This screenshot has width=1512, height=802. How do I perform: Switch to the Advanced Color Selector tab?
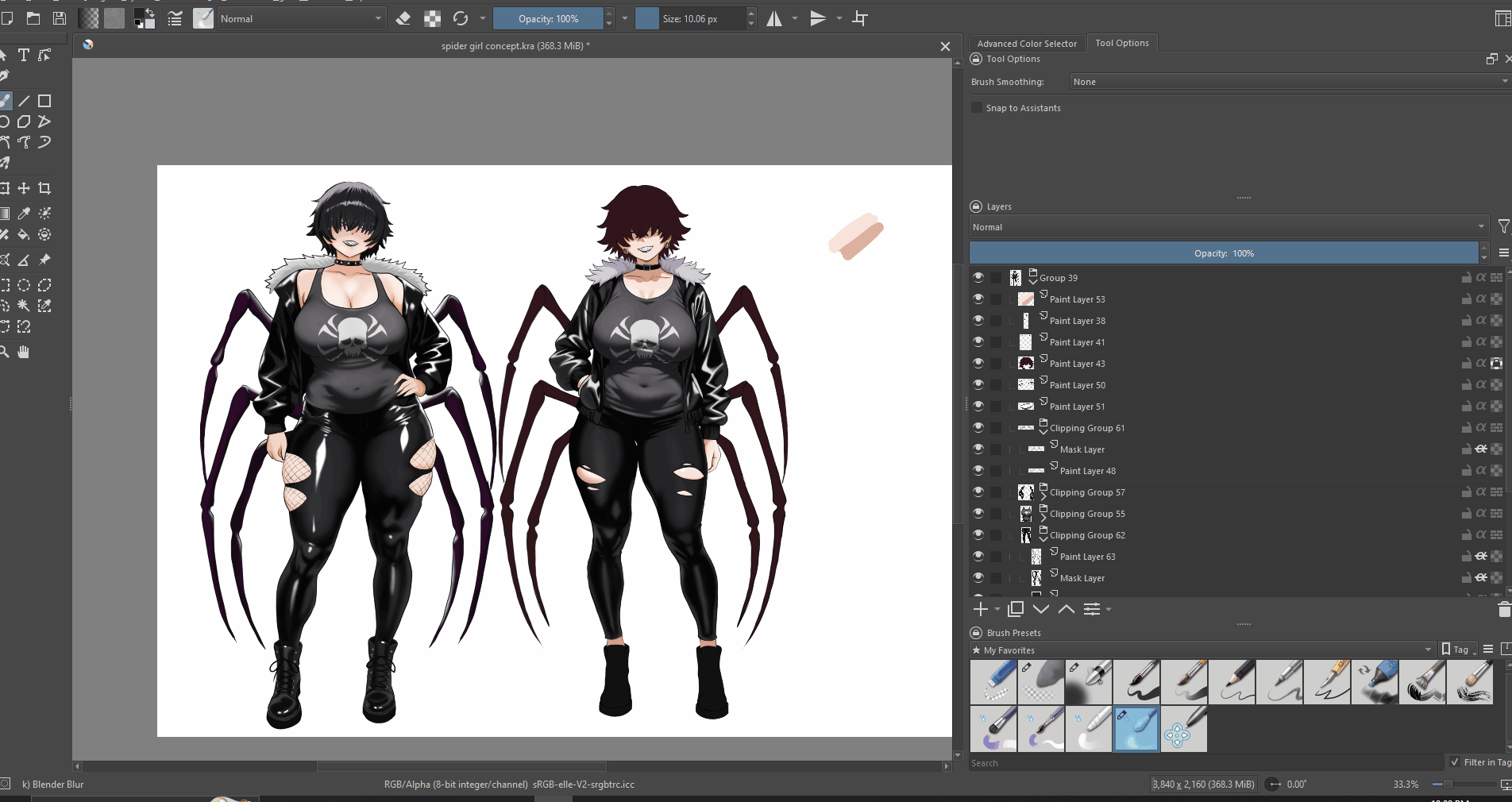tap(1026, 44)
